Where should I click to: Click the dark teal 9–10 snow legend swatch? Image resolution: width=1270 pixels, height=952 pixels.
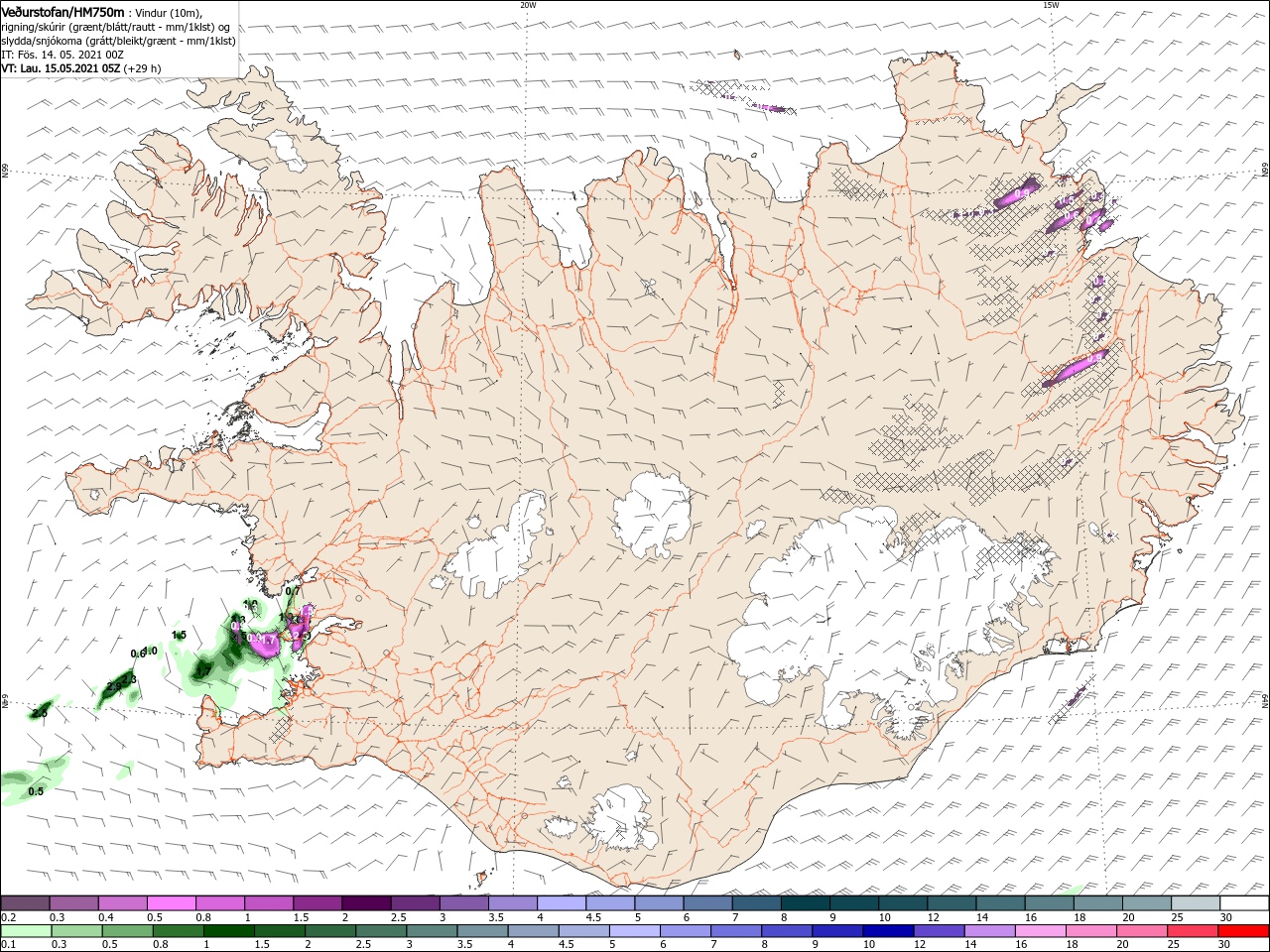[x=854, y=903]
